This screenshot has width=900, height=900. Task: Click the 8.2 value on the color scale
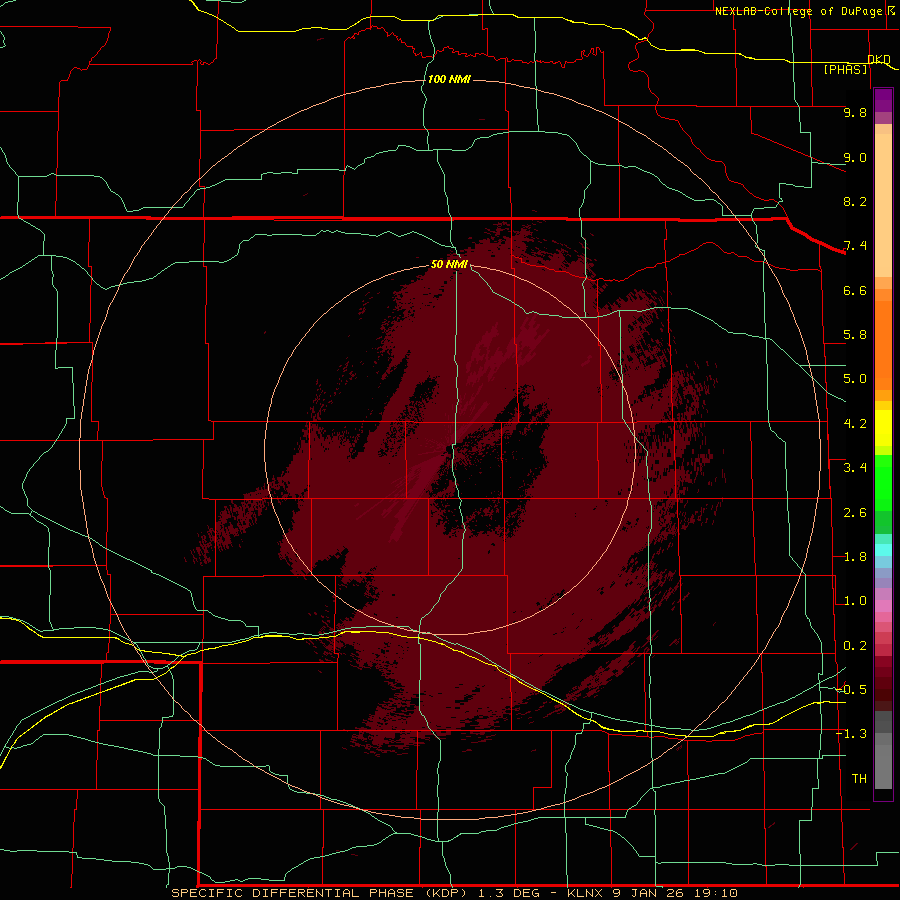[x=855, y=201]
